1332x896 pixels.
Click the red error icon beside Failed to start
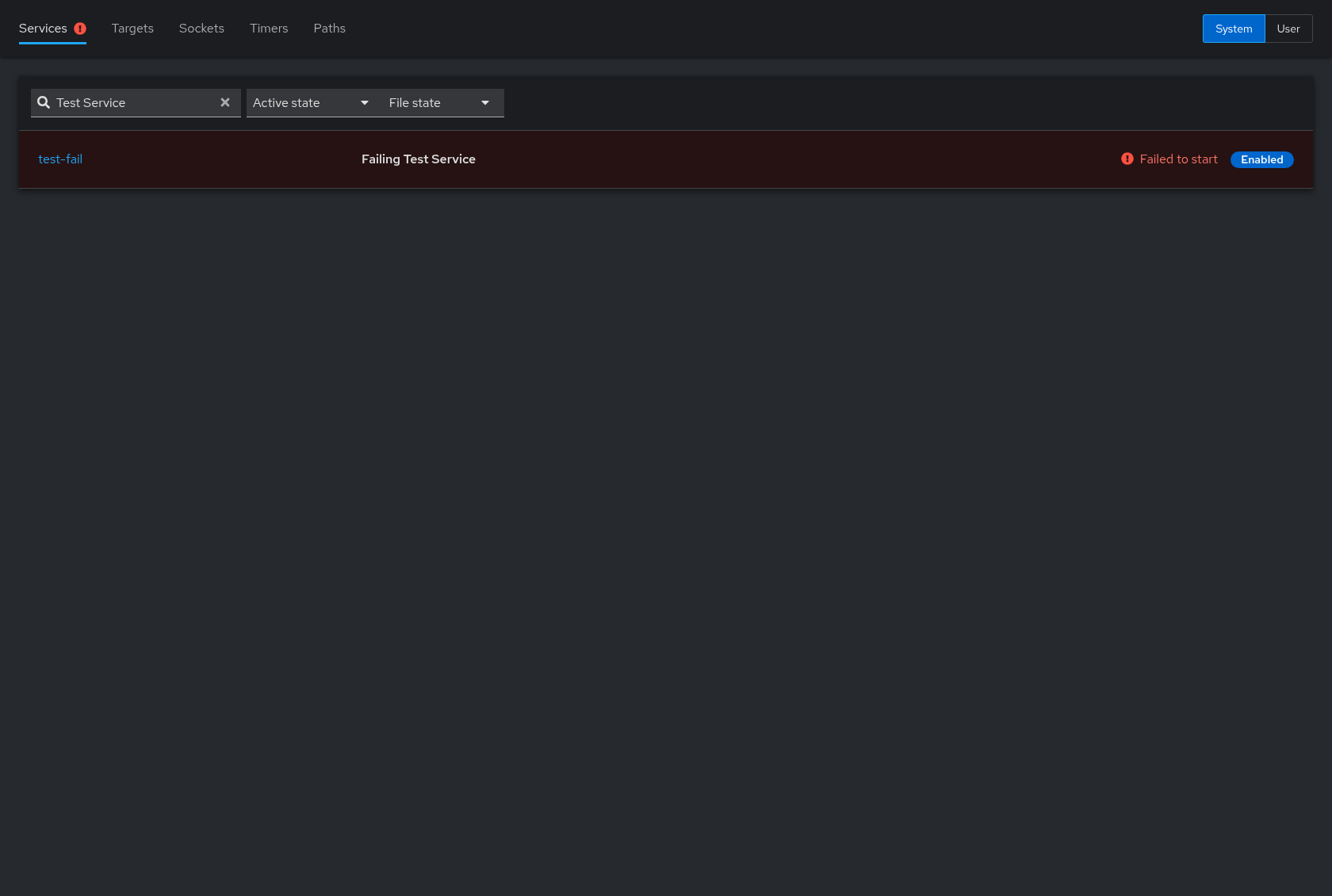(1127, 159)
